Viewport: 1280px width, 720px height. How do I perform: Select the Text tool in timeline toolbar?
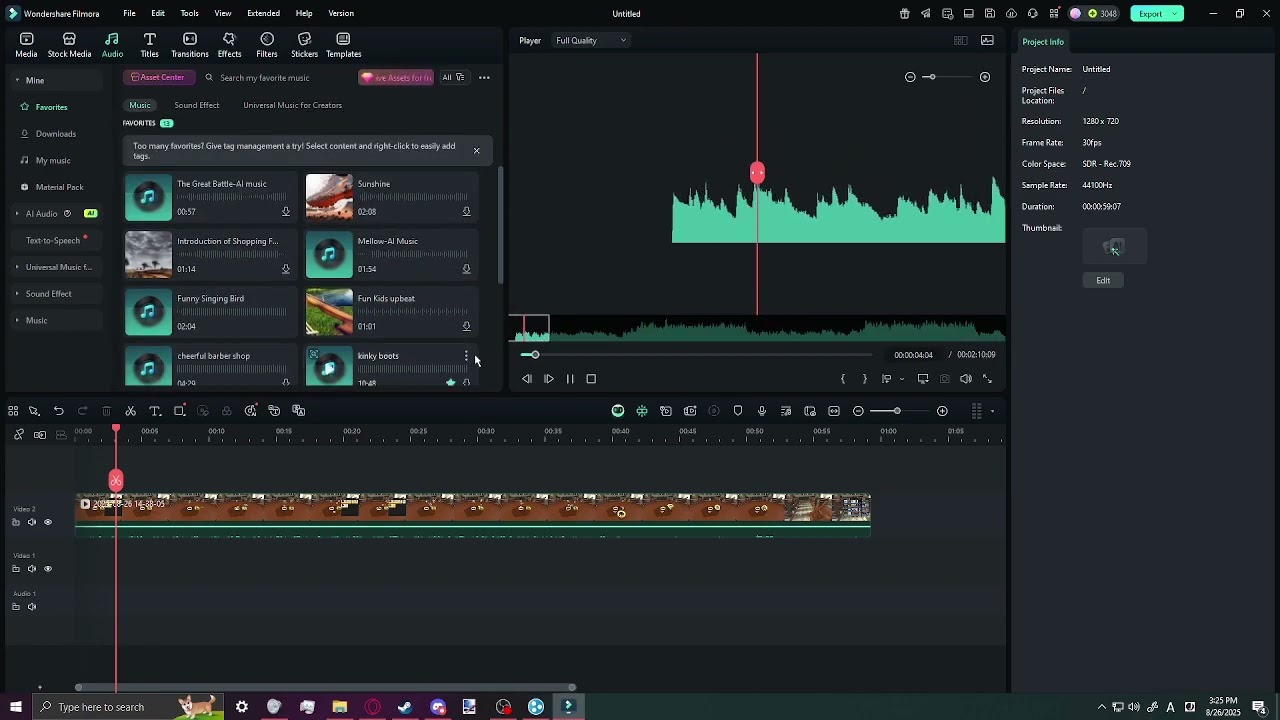(x=155, y=411)
